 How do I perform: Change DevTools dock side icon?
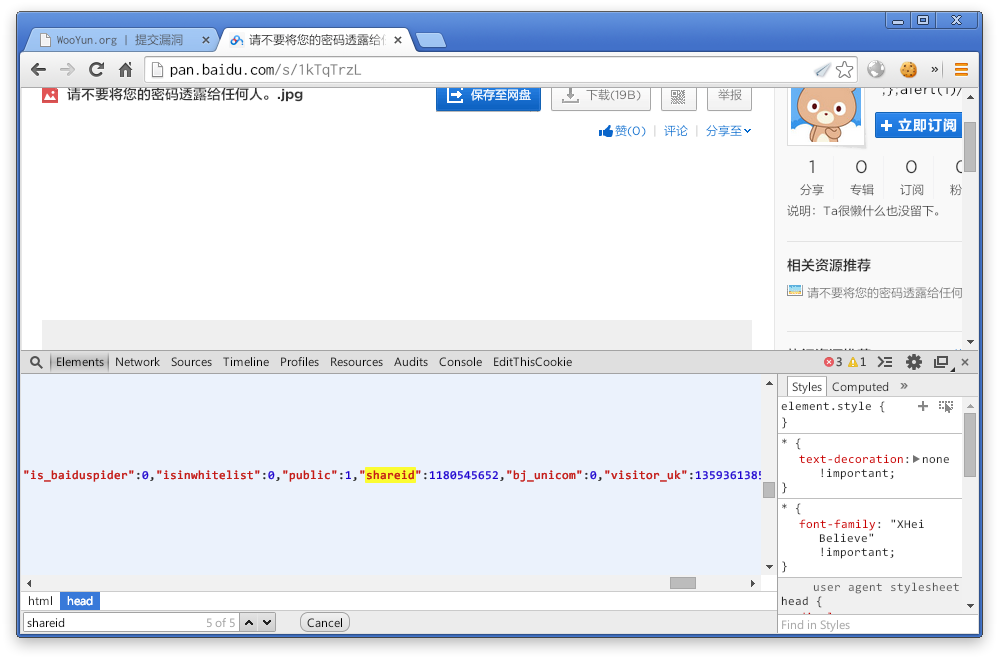(x=942, y=362)
